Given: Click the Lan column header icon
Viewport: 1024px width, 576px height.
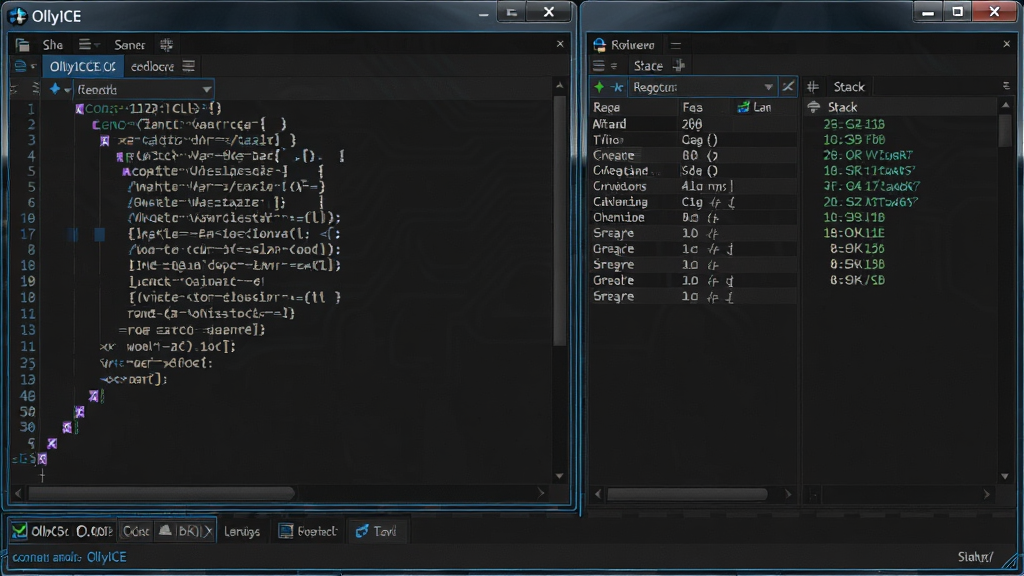Looking at the screenshot, I should coord(743,107).
